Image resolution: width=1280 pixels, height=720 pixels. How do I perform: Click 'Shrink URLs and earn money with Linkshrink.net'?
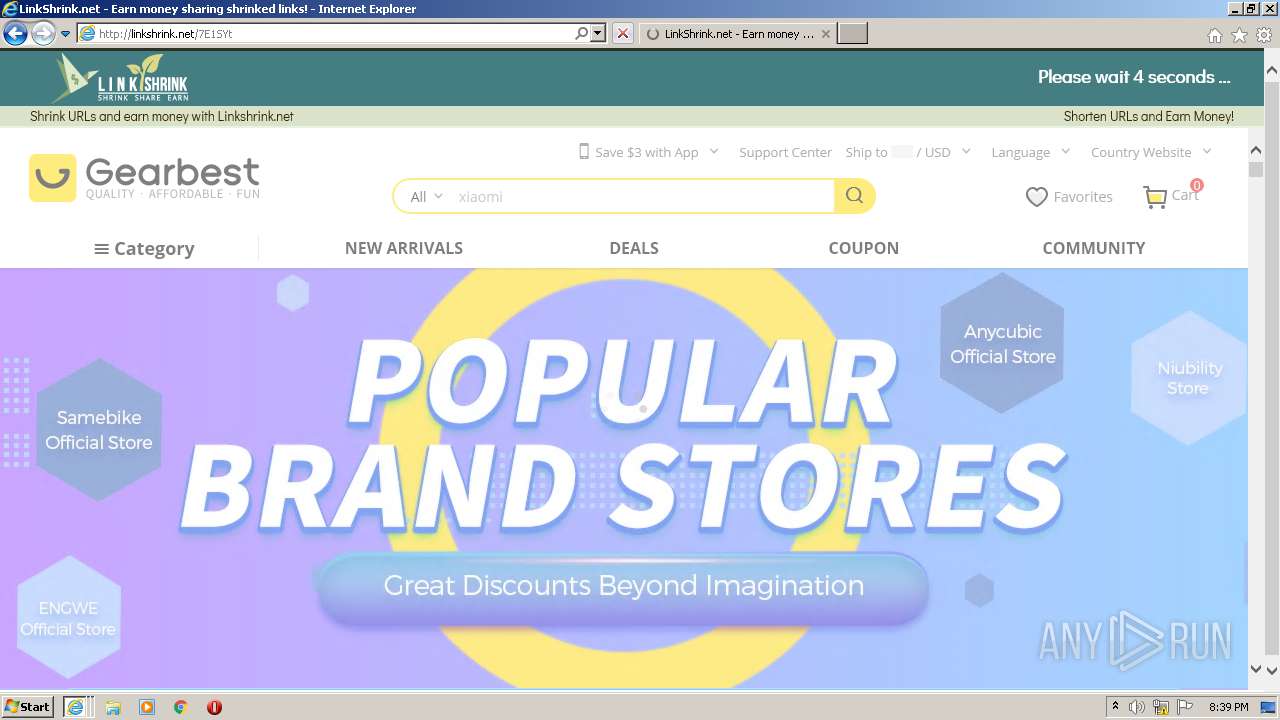(162, 116)
